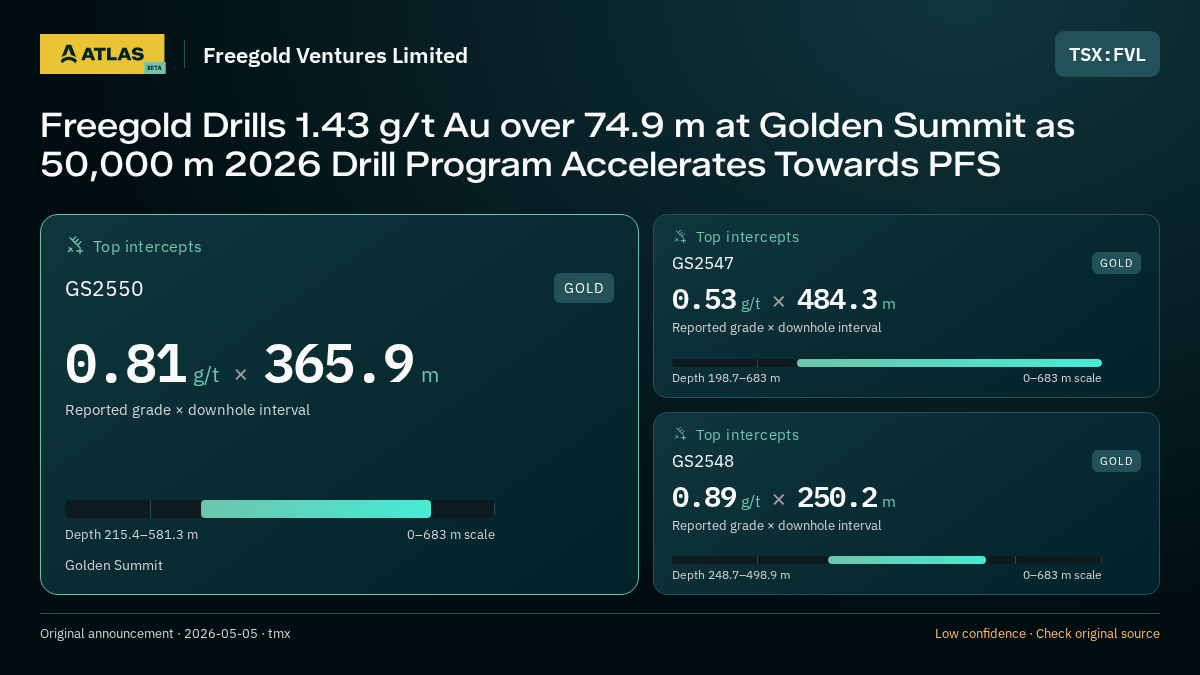Image resolution: width=1200 pixels, height=675 pixels.
Task: Click the TSX:FVL ticker badge
Action: (x=1107, y=54)
